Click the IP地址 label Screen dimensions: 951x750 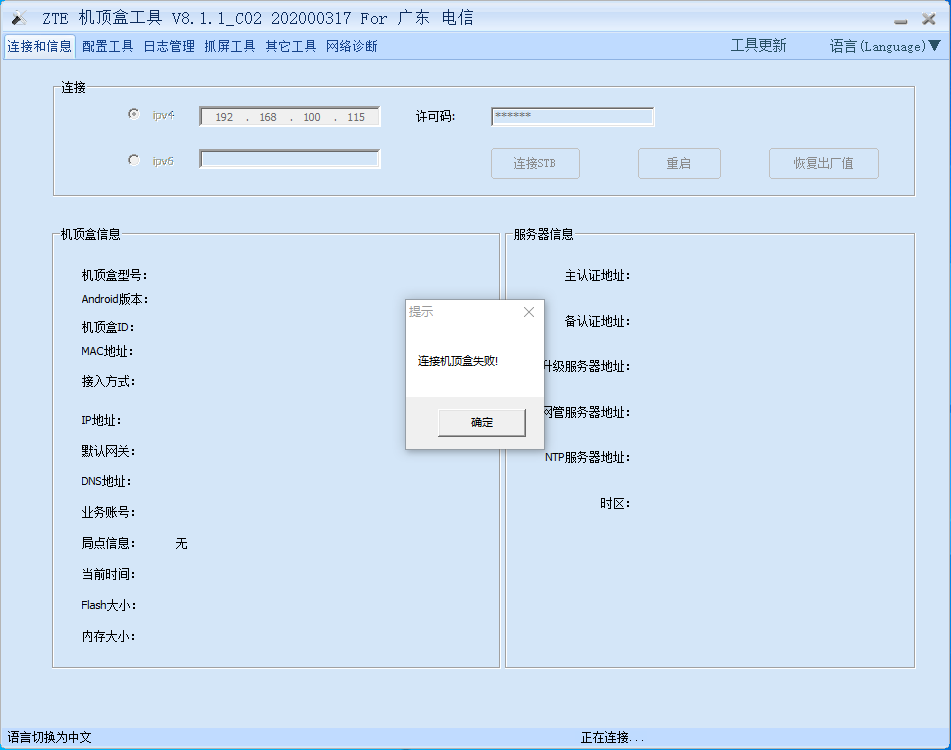click(101, 420)
